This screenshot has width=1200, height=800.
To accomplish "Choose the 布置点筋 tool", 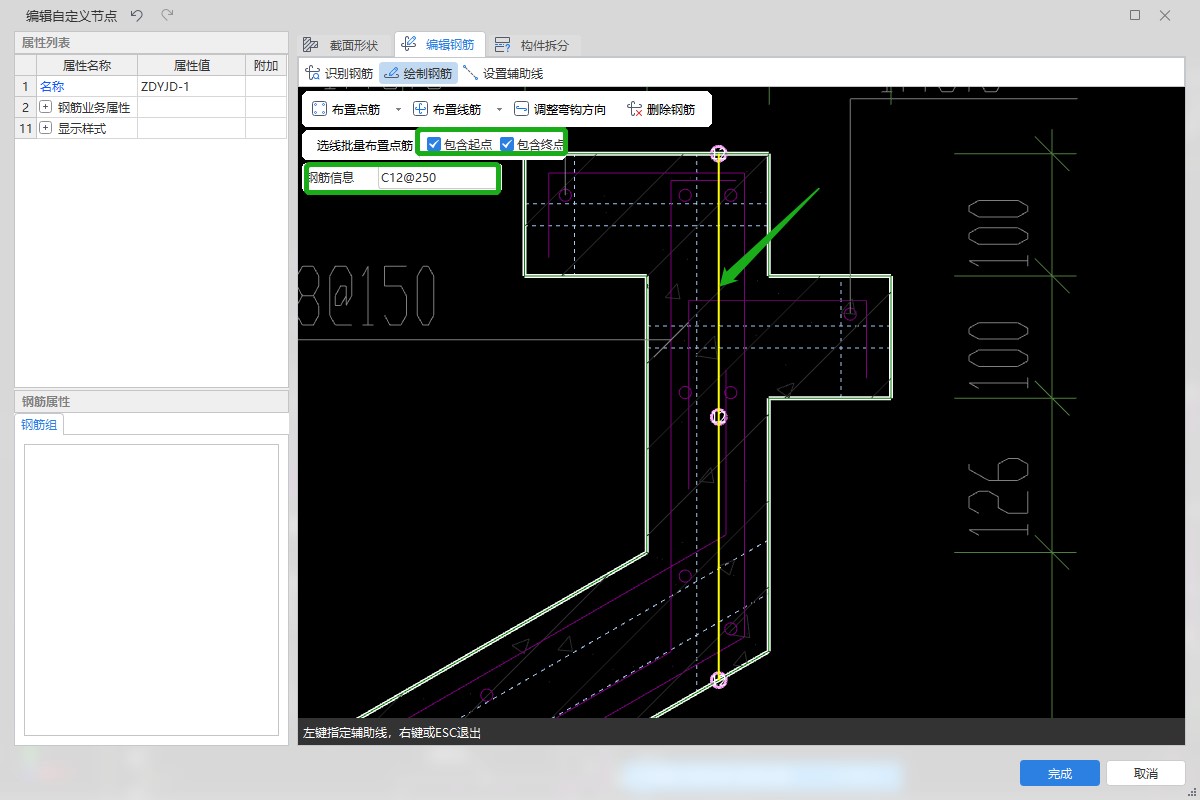I will (346, 109).
